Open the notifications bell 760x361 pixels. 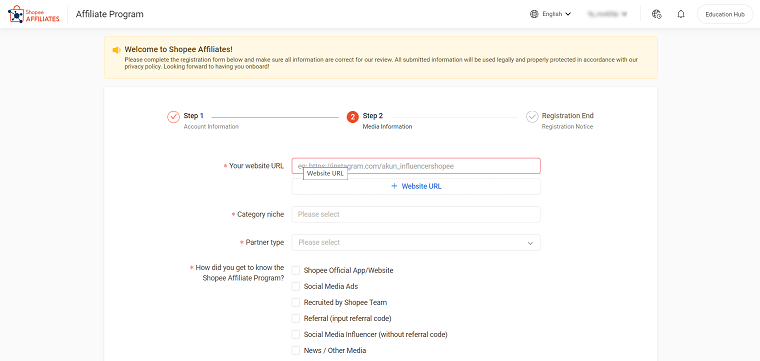click(681, 14)
